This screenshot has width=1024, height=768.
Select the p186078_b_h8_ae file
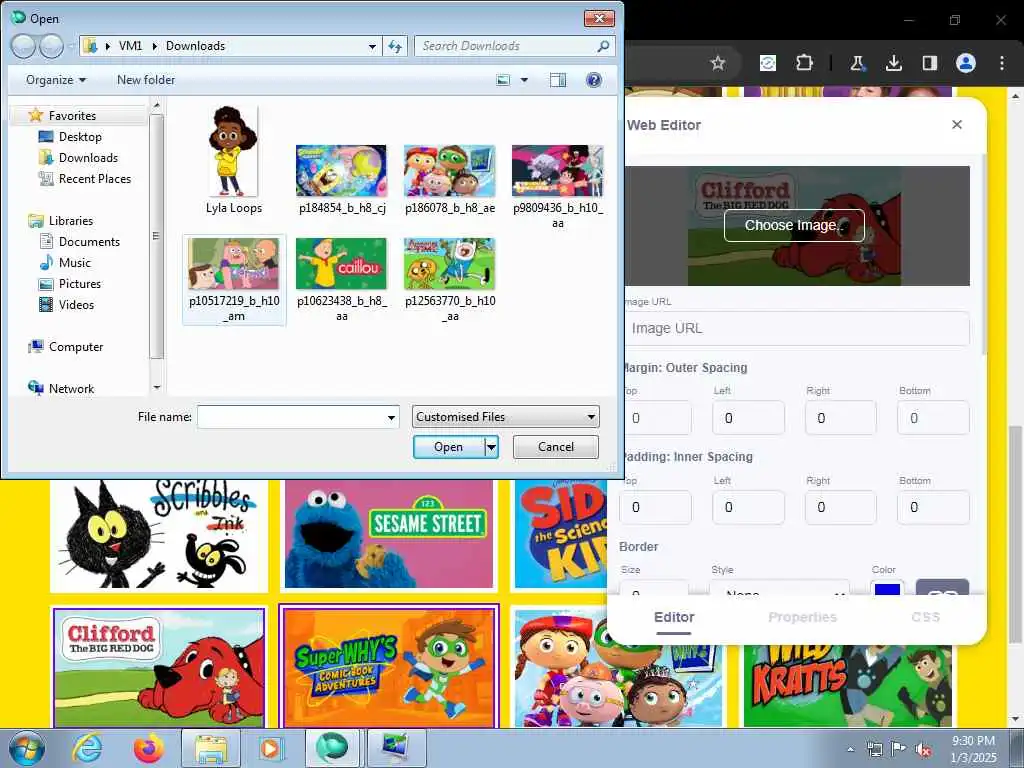450,180
